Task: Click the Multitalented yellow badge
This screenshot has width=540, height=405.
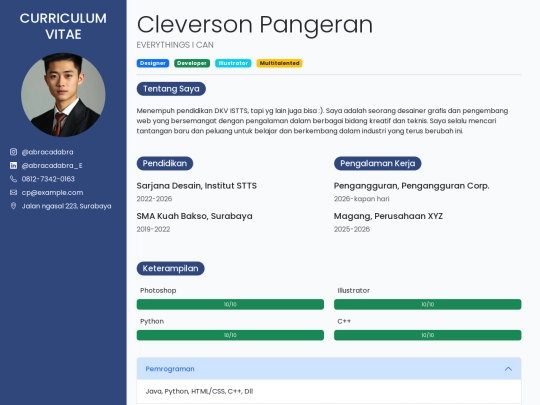Action: (279, 63)
